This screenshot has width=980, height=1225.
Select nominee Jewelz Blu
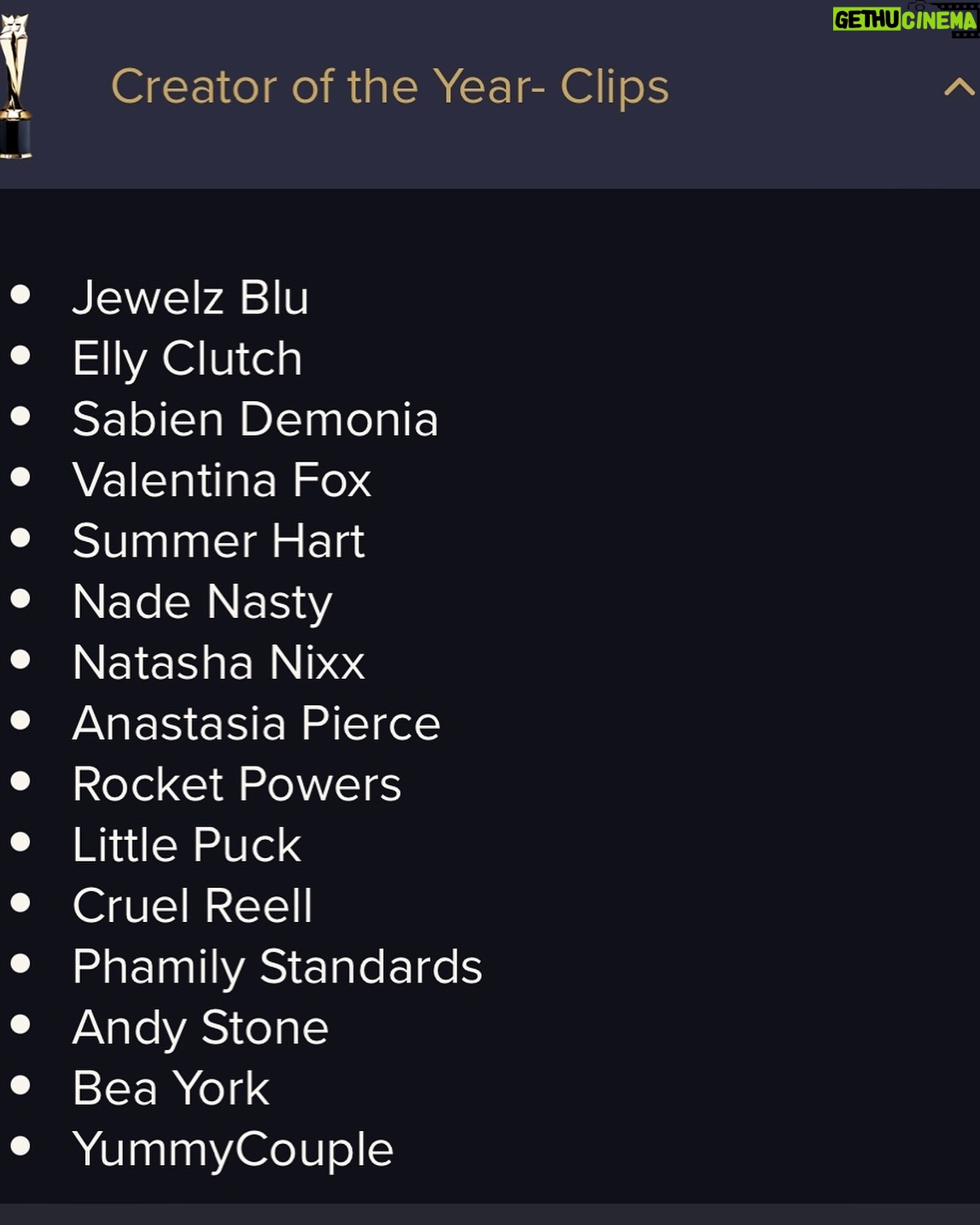point(190,297)
